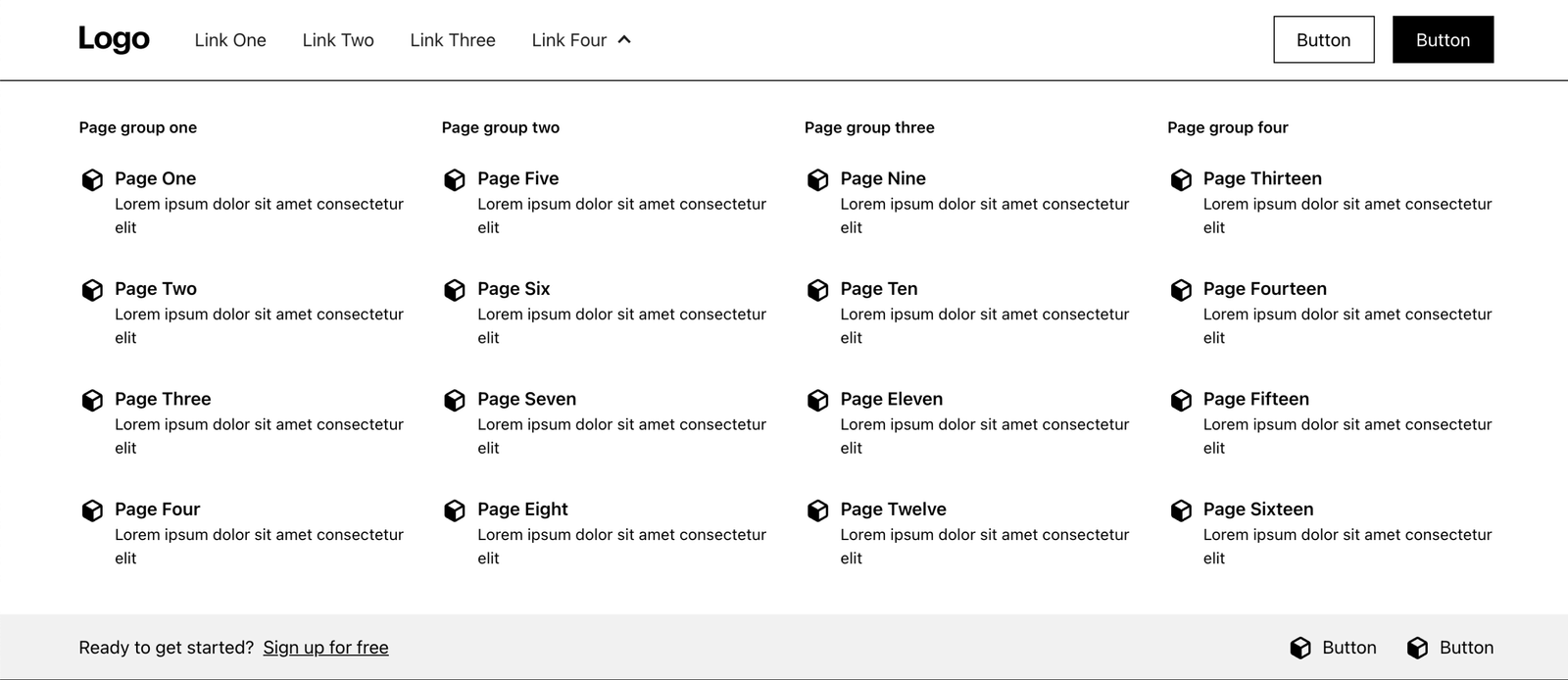The width and height of the screenshot is (1568, 680).
Task: Click the last footer Button with cube
Action: 1450,648
